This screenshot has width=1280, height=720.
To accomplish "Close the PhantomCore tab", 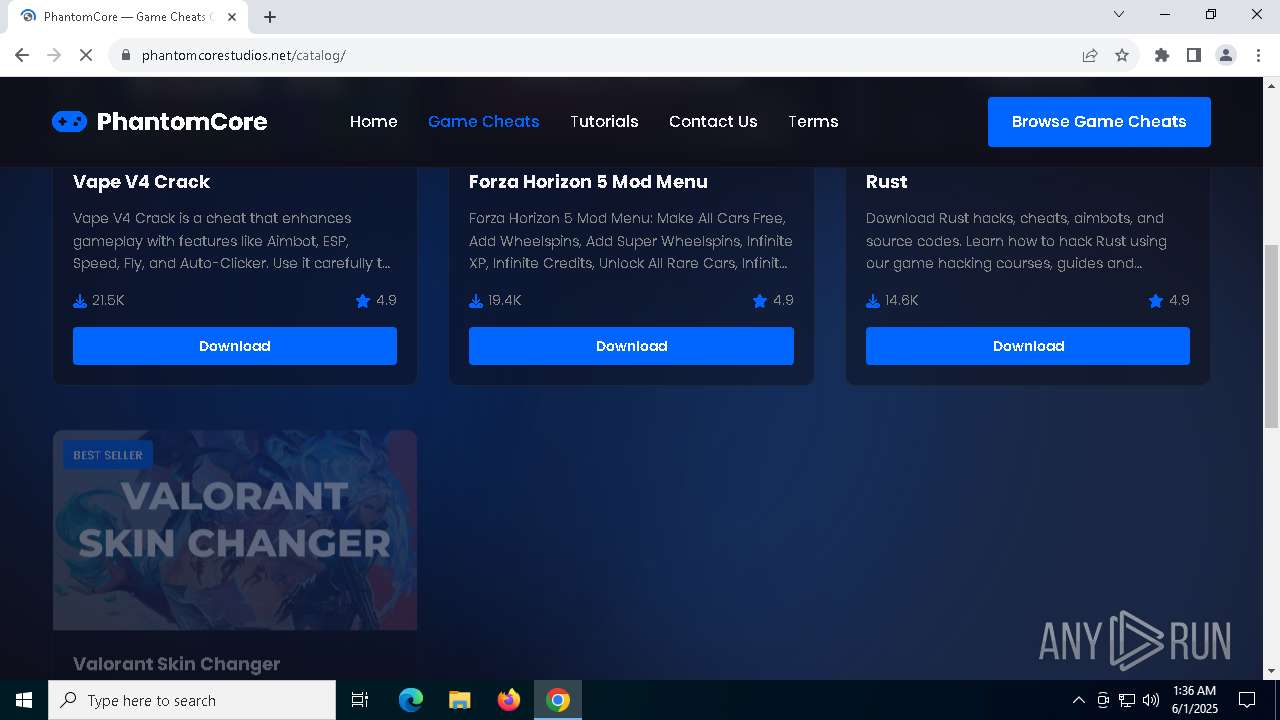I will [x=233, y=16].
